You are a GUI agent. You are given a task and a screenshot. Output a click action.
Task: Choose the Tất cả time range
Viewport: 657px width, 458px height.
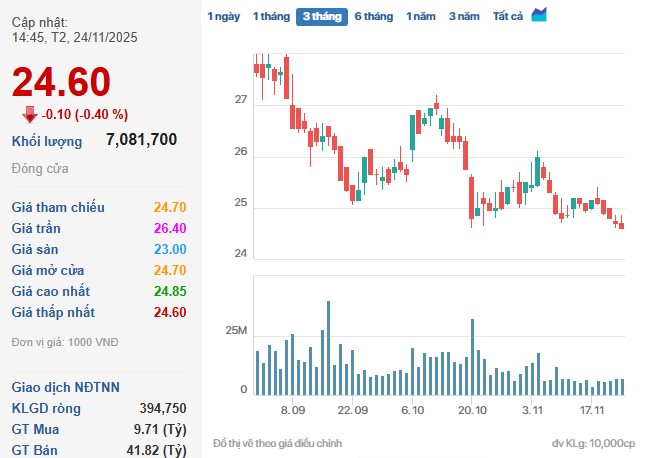507,17
